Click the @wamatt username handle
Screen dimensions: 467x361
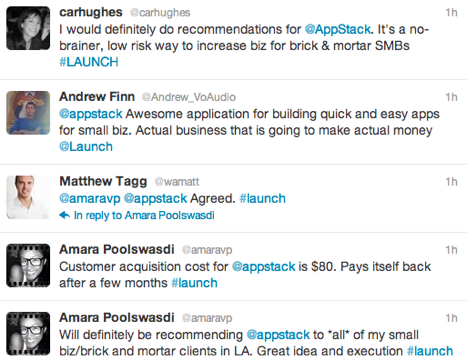click(x=177, y=182)
